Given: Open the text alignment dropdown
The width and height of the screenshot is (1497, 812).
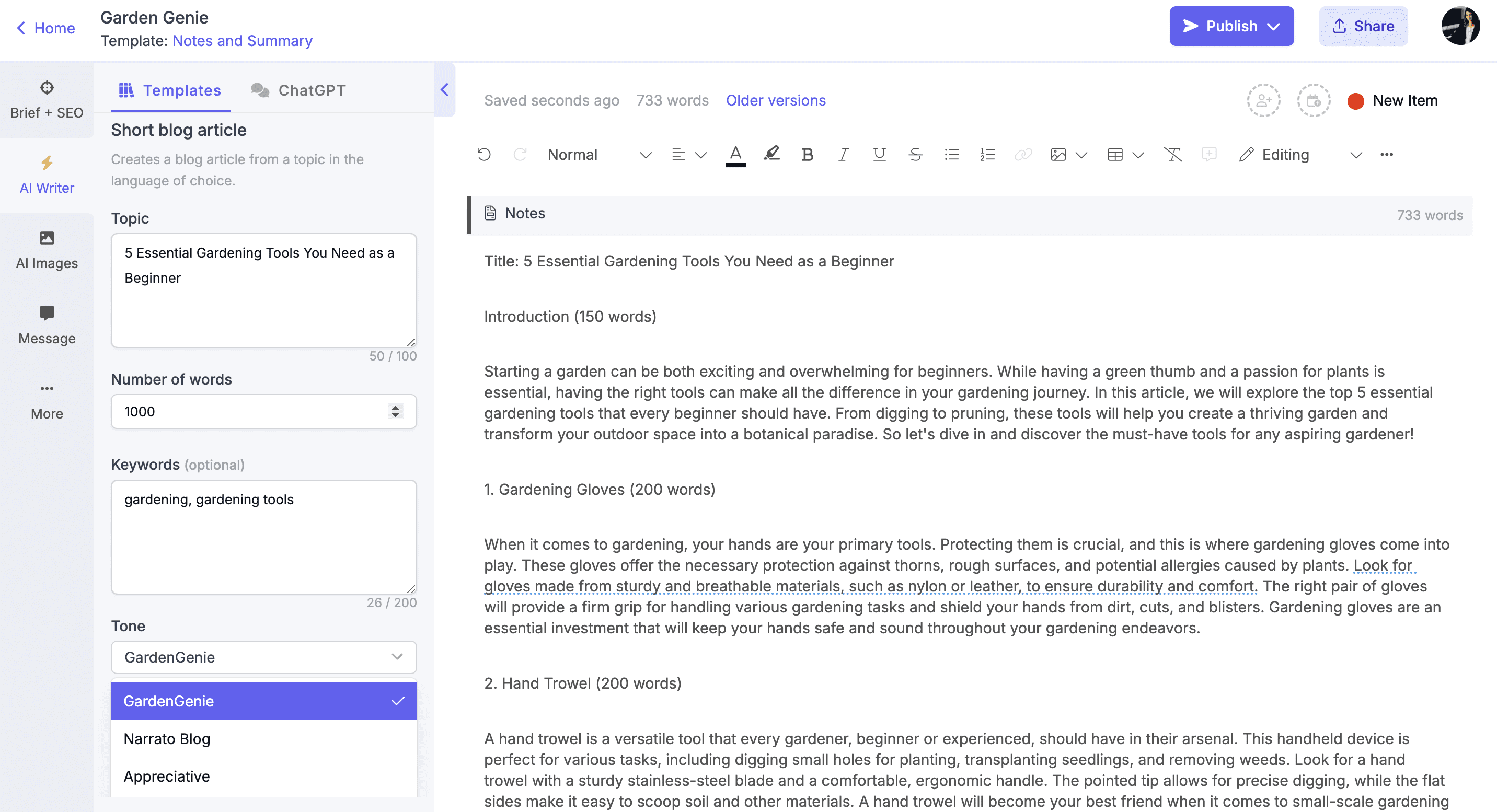Looking at the screenshot, I should click(688, 155).
